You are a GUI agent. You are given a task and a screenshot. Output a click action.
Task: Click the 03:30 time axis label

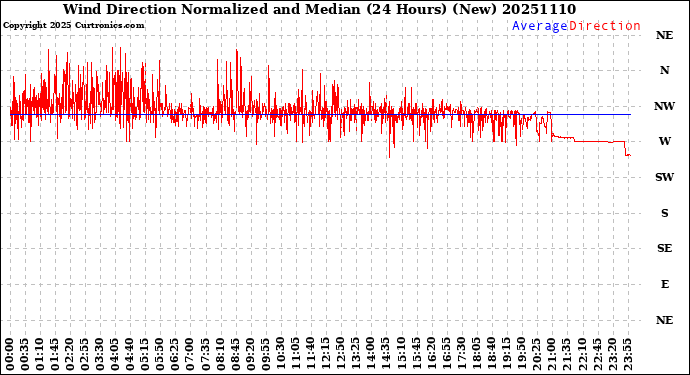(x=100, y=355)
